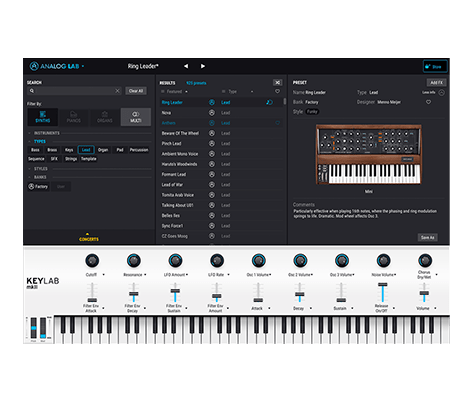
Task: Clear the search text with the X icon
Action: [117, 91]
